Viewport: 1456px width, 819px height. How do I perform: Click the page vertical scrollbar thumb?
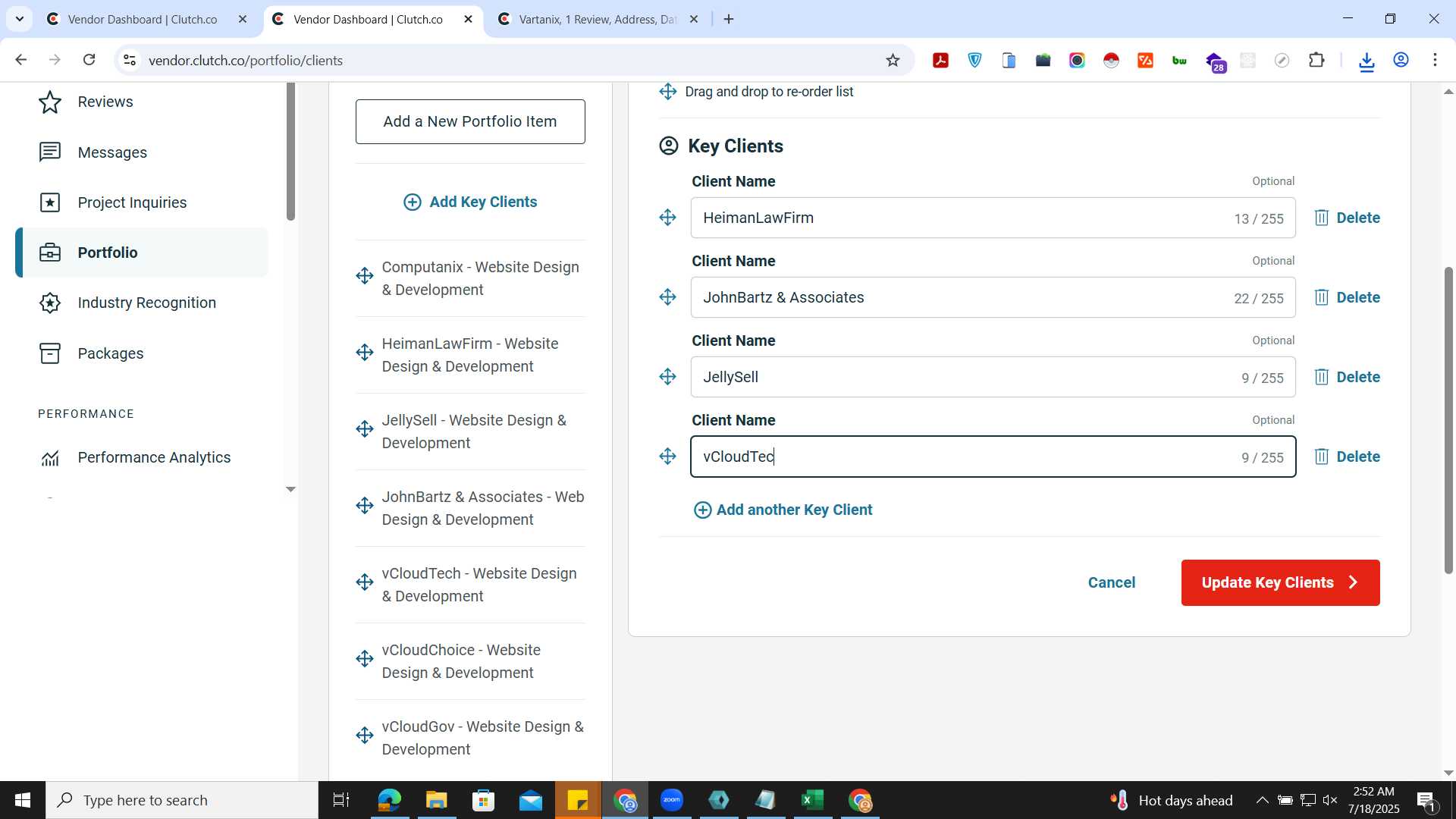point(1448,420)
